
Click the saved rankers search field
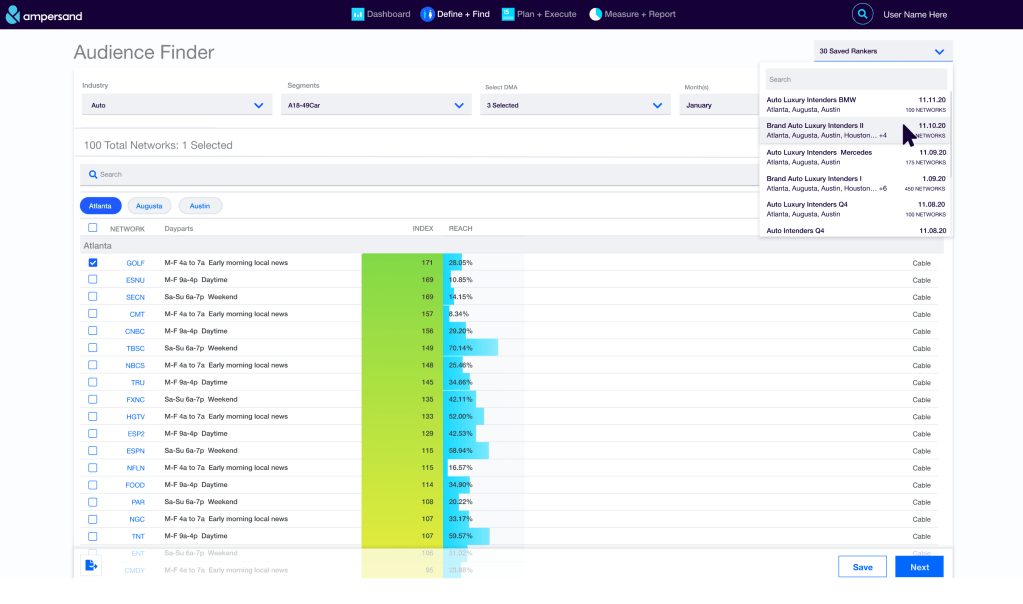pyautogui.click(x=856, y=79)
